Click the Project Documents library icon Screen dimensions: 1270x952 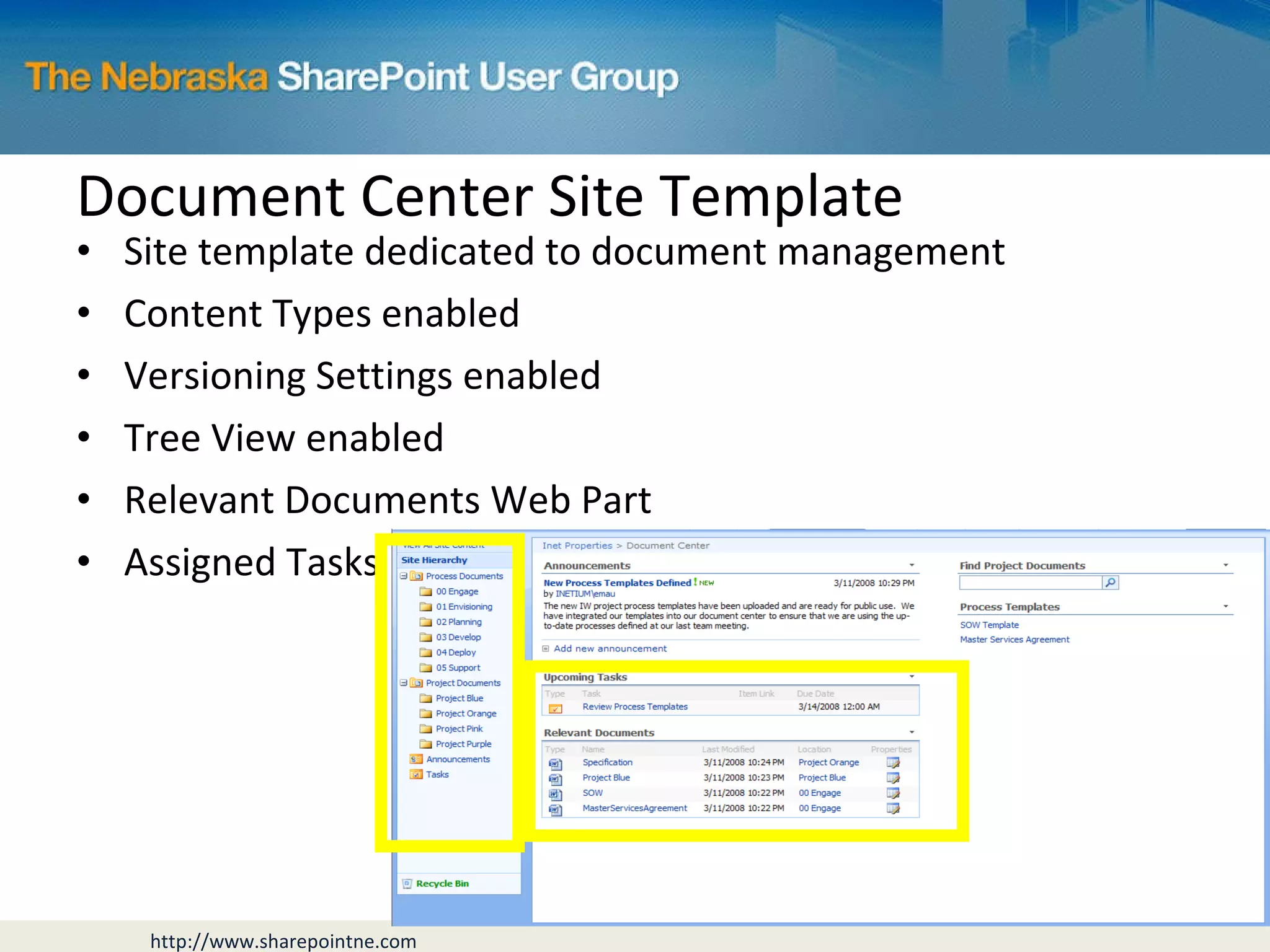pyautogui.click(x=416, y=682)
